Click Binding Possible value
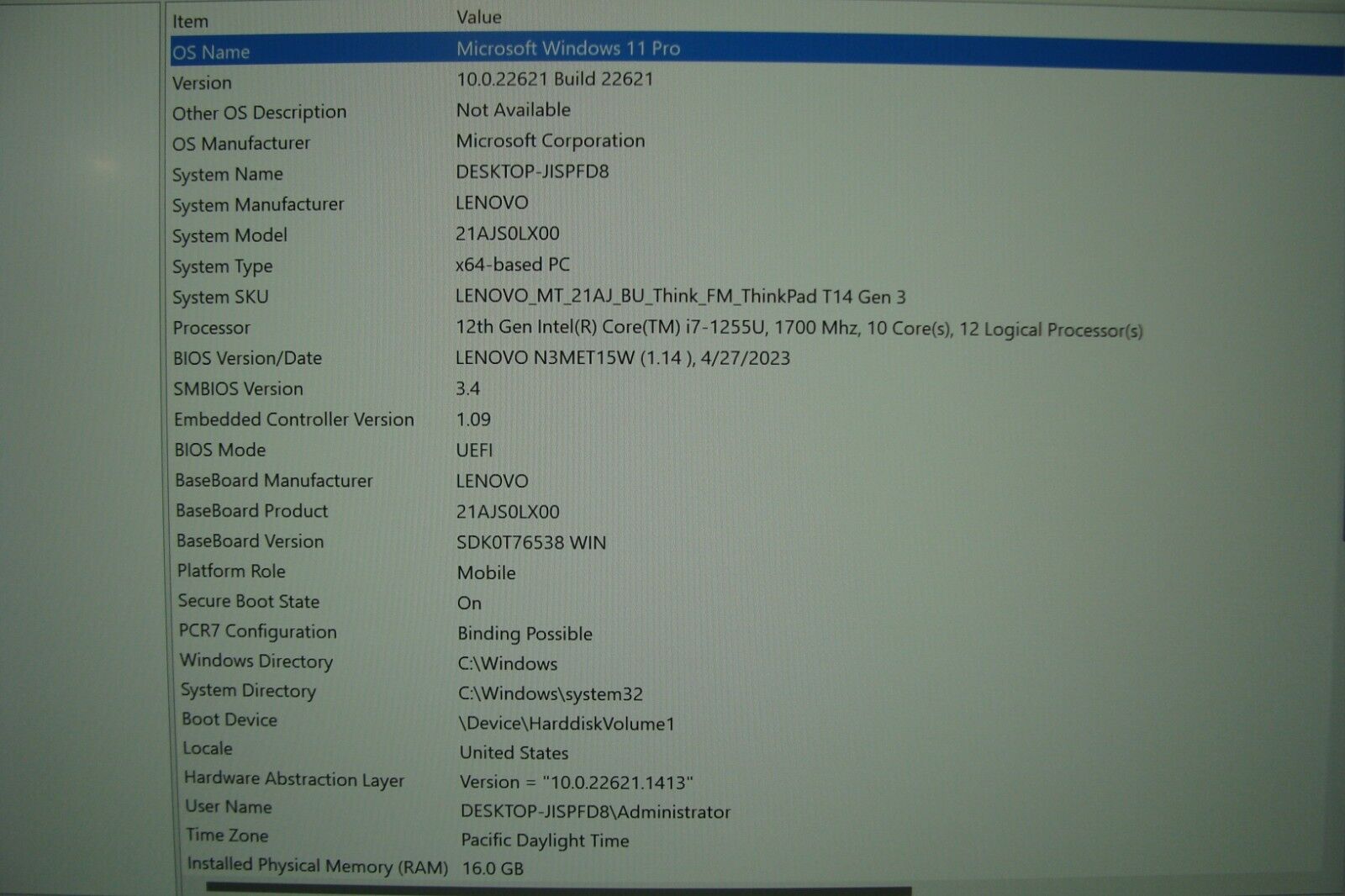Viewport: 1345px width, 896px height. [x=525, y=634]
